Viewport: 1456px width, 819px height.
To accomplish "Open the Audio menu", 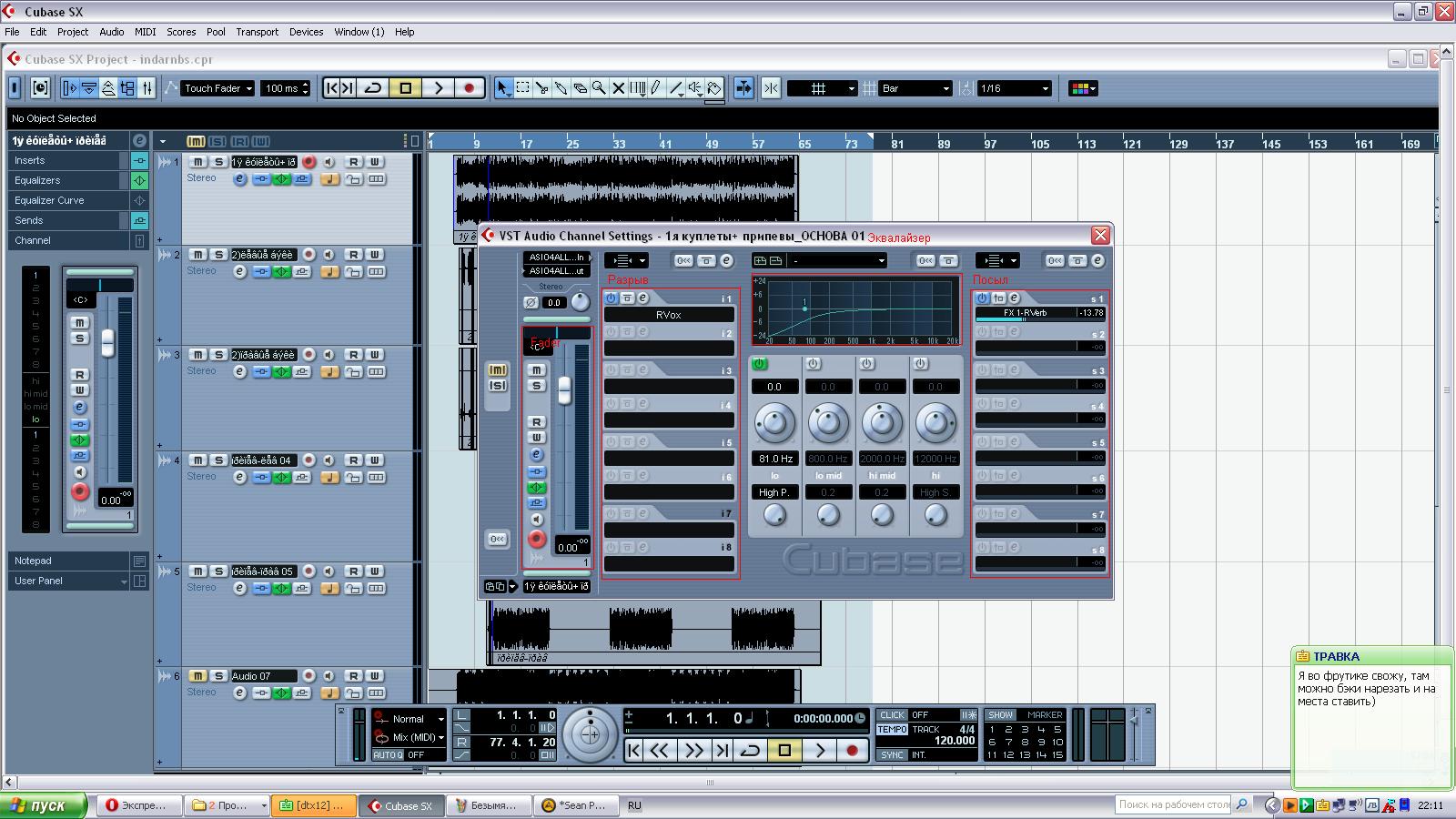I will [x=112, y=32].
